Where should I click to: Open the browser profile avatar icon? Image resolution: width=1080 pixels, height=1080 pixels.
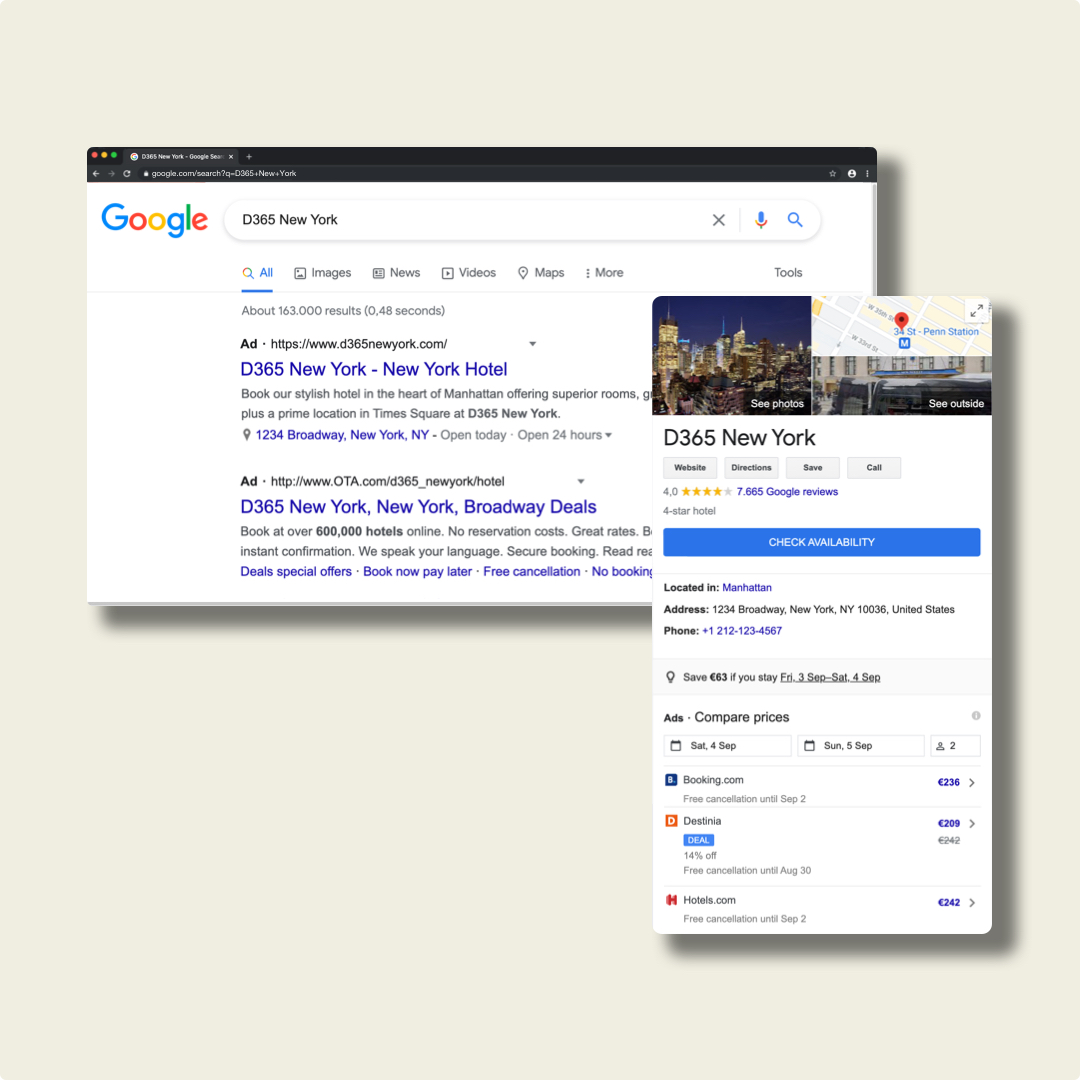coord(851,174)
